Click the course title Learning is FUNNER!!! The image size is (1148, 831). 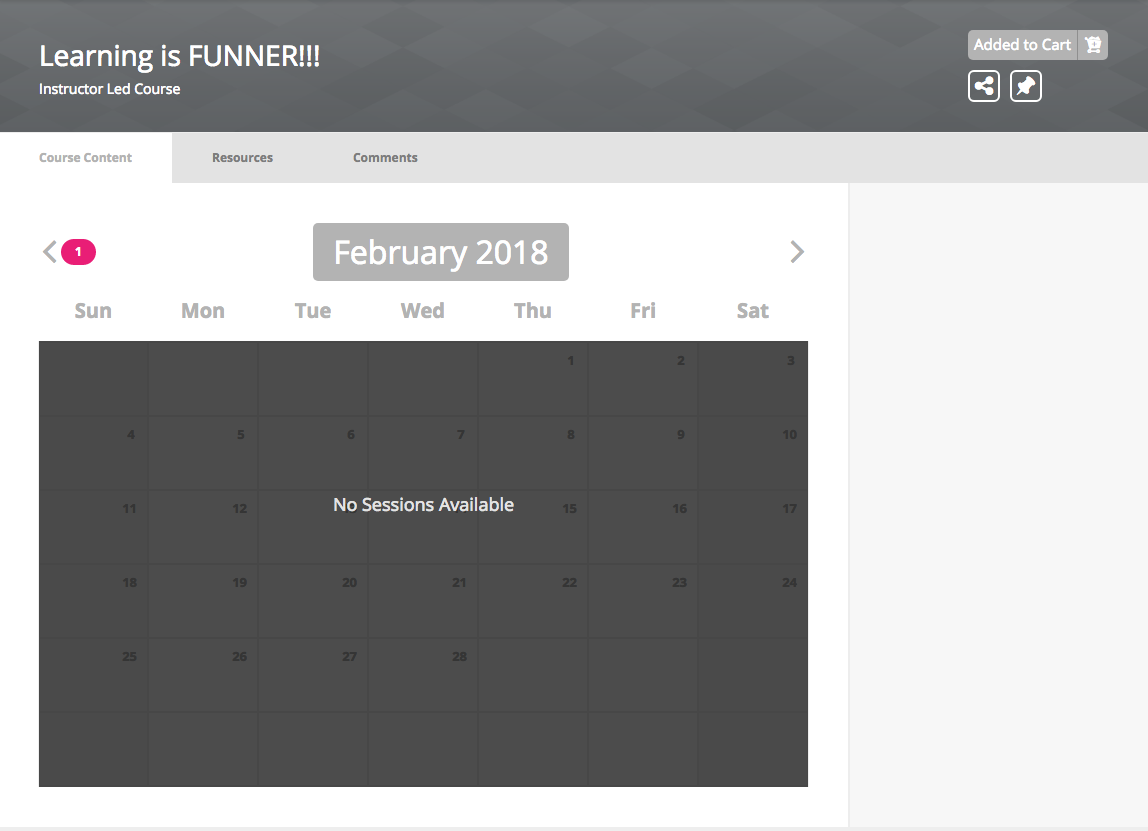coord(179,56)
